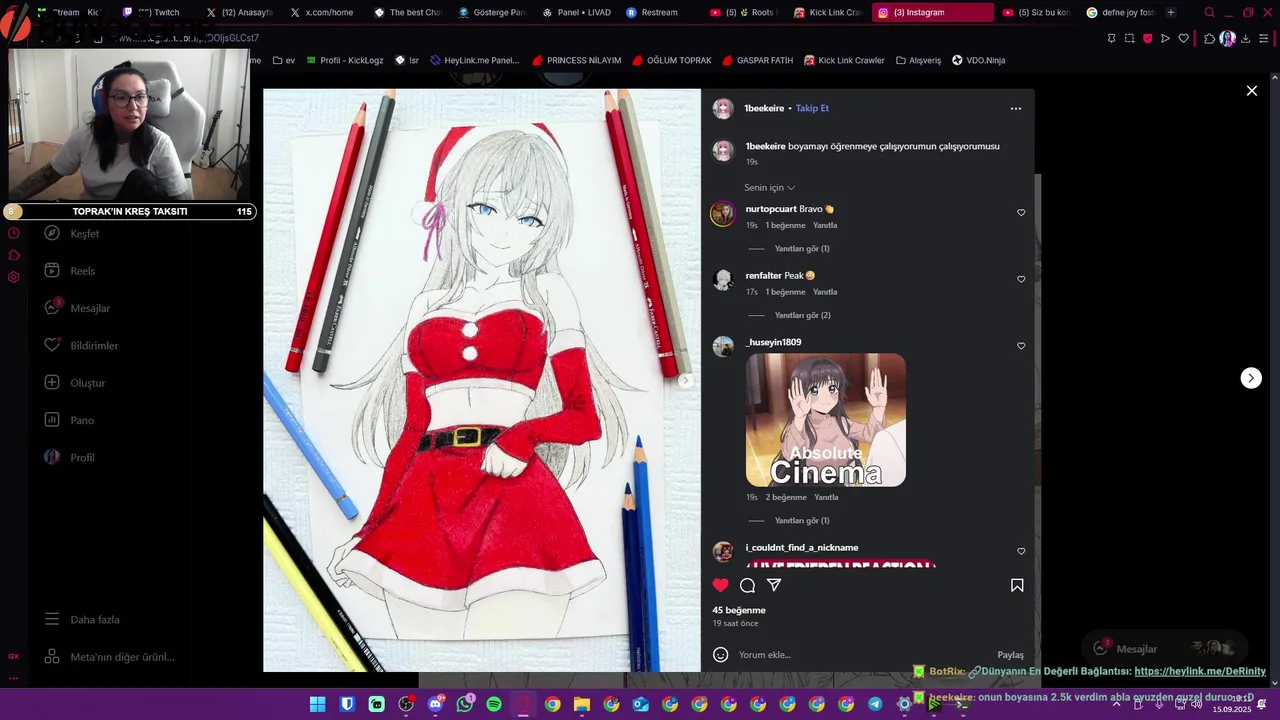
Task: Open the 'Profil - KickLogz' bookmark
Action: (x=343, y=60)
